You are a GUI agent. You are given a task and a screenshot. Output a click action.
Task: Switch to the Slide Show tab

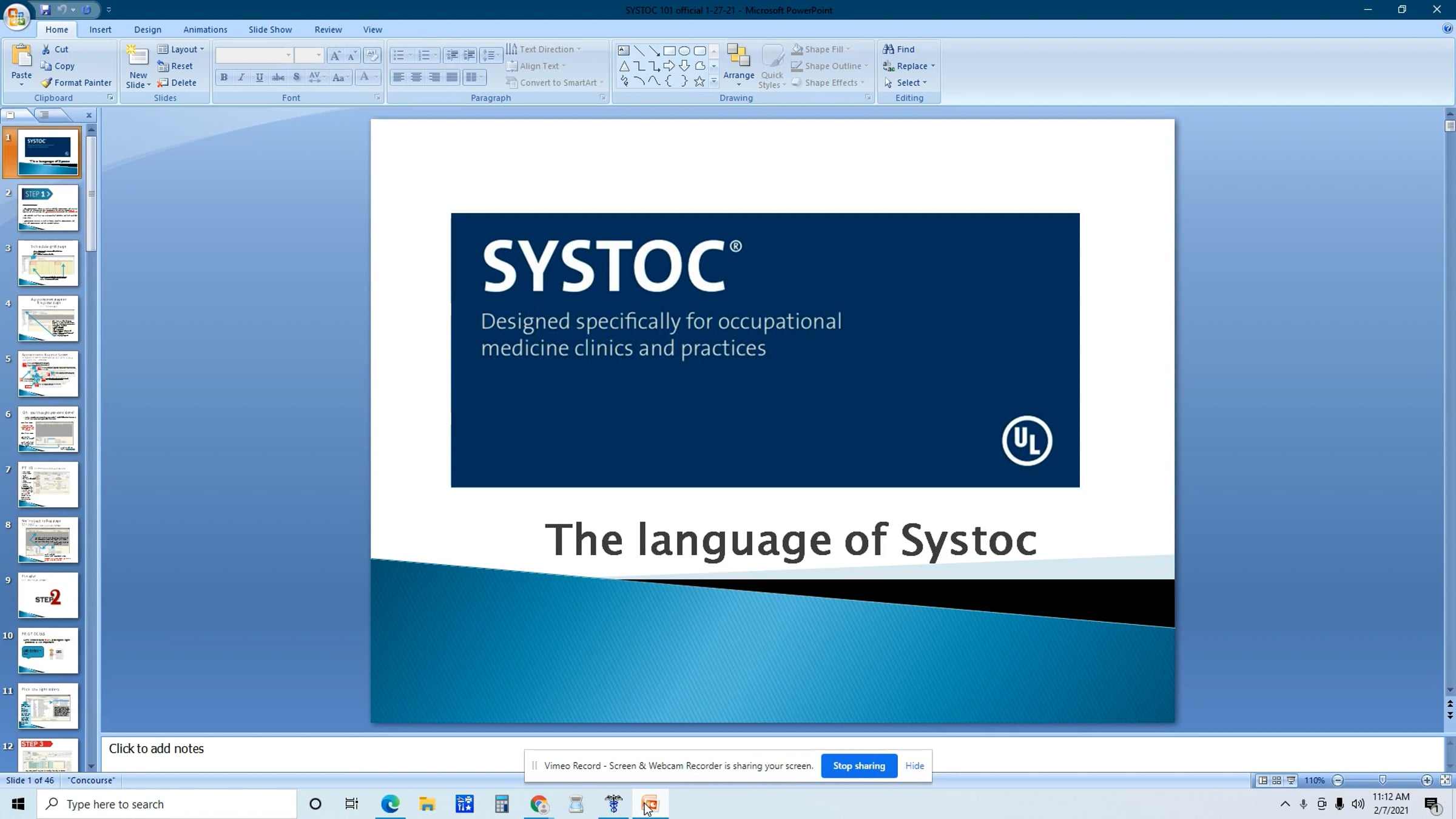(270, 29)
